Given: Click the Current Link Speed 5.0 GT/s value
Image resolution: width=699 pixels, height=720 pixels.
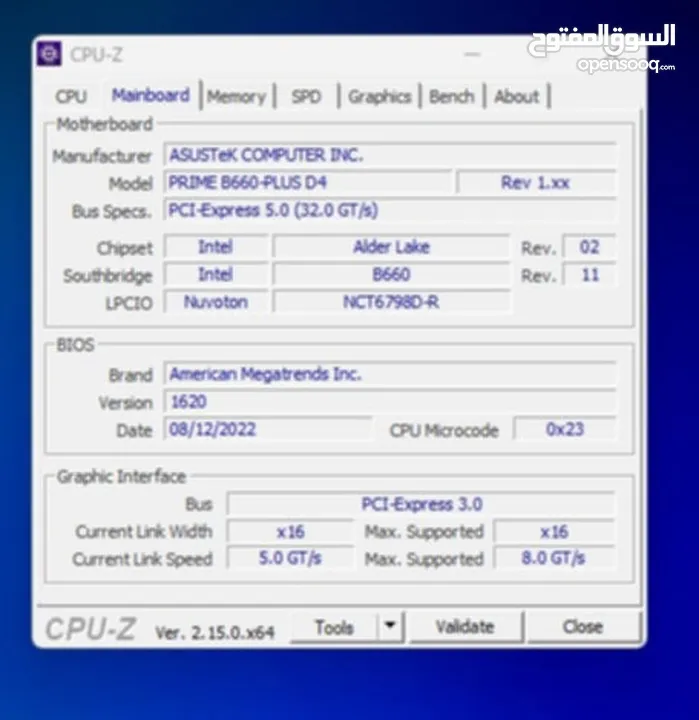Looking at the screenshot, I should coord(290,558).
